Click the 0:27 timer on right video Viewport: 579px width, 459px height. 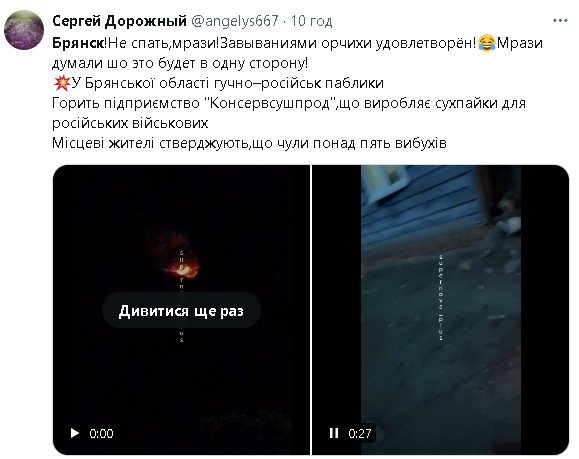tap(359, 433)
